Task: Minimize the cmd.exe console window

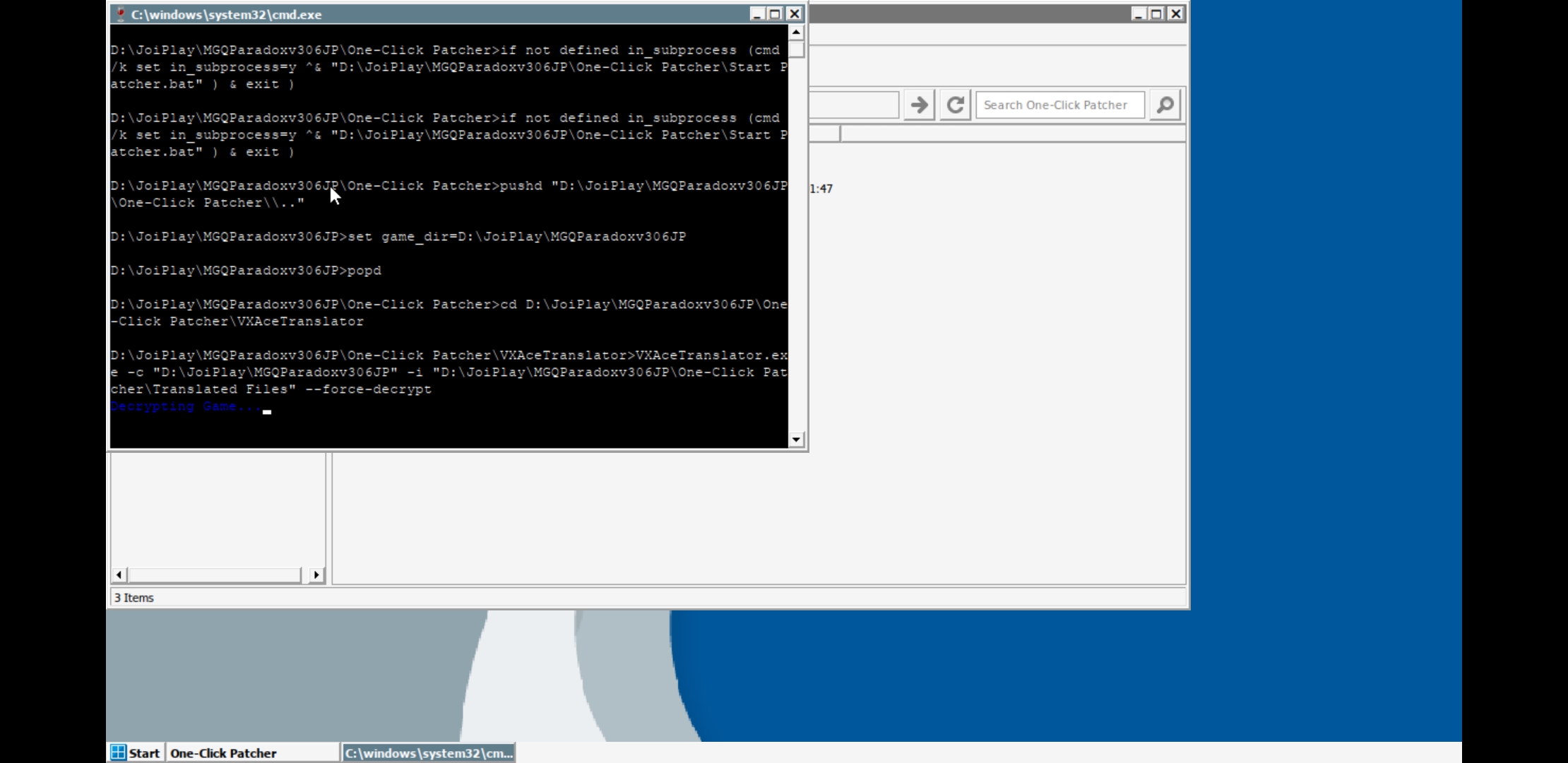Action: coord(757,14)
